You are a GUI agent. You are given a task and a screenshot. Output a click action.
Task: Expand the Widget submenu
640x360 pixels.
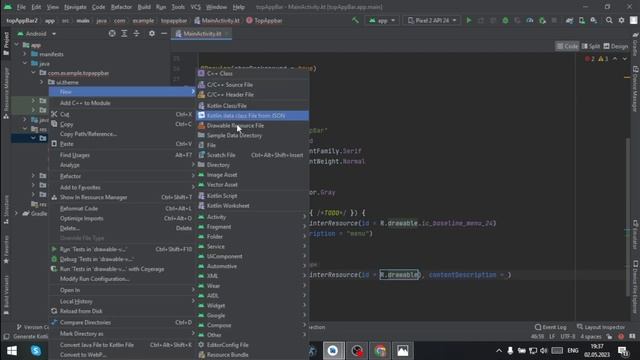pos(252,305)
